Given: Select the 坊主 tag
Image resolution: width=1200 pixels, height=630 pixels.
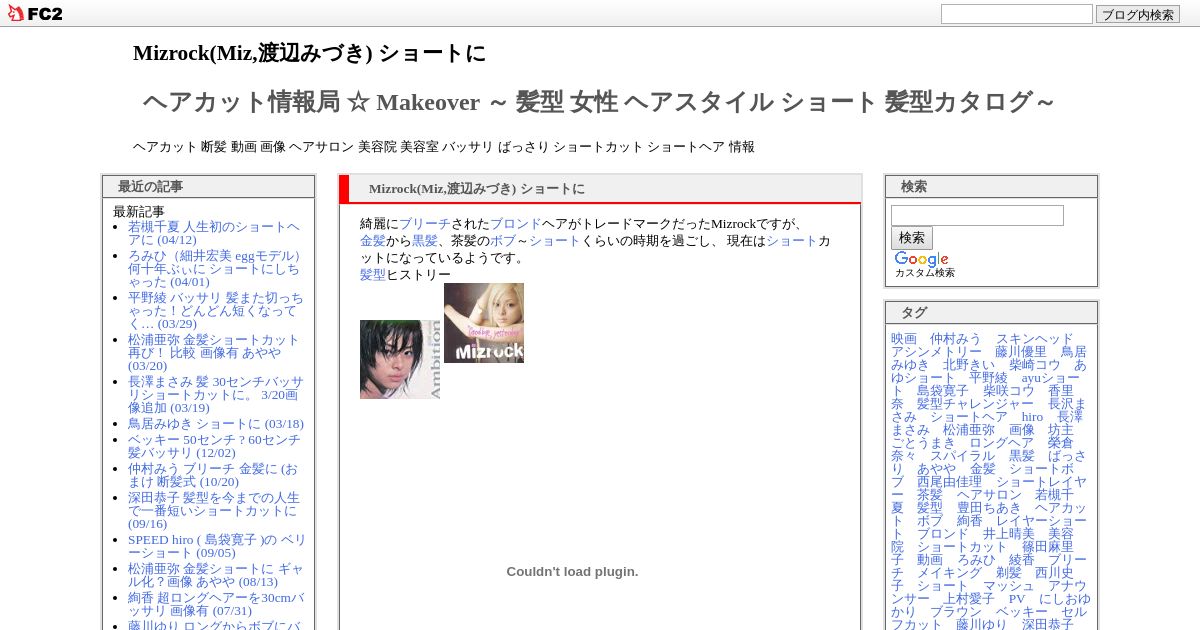Looking at the screenshot, I should [x=1060, y=430].
